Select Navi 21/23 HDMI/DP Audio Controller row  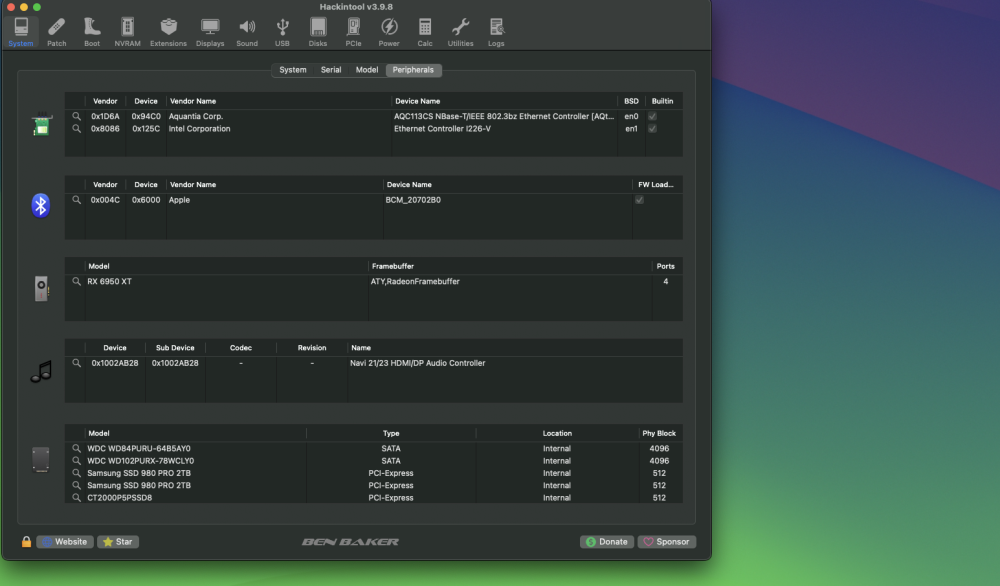tap(374, 363)
